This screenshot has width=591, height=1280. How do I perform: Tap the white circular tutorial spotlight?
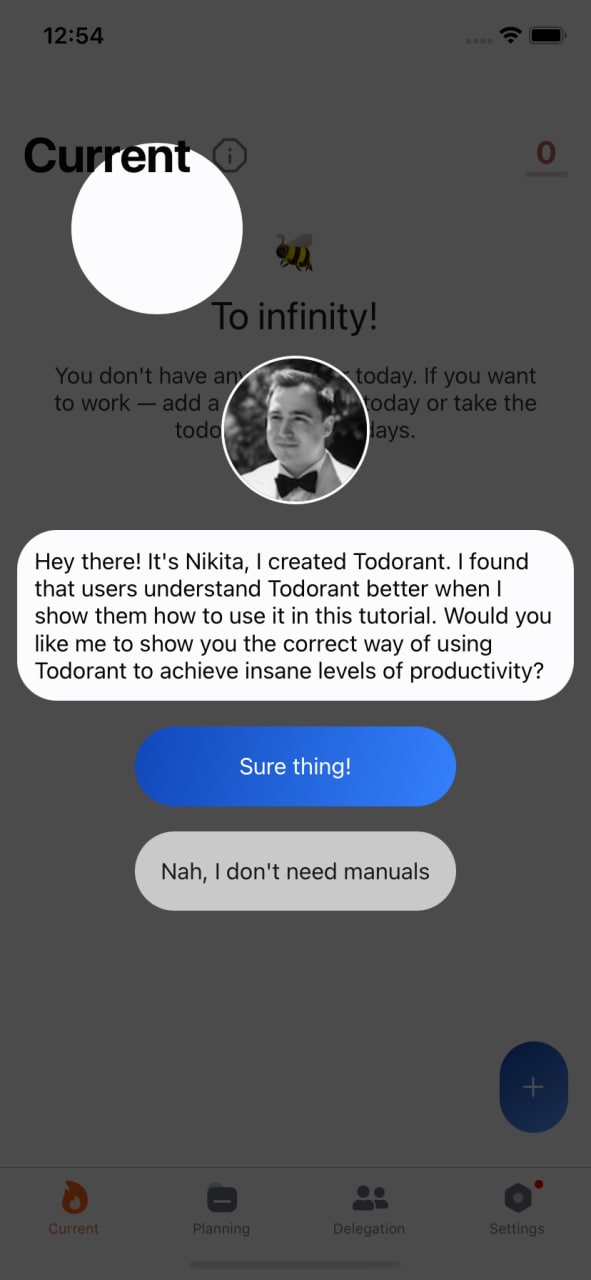tap(157, 228)
